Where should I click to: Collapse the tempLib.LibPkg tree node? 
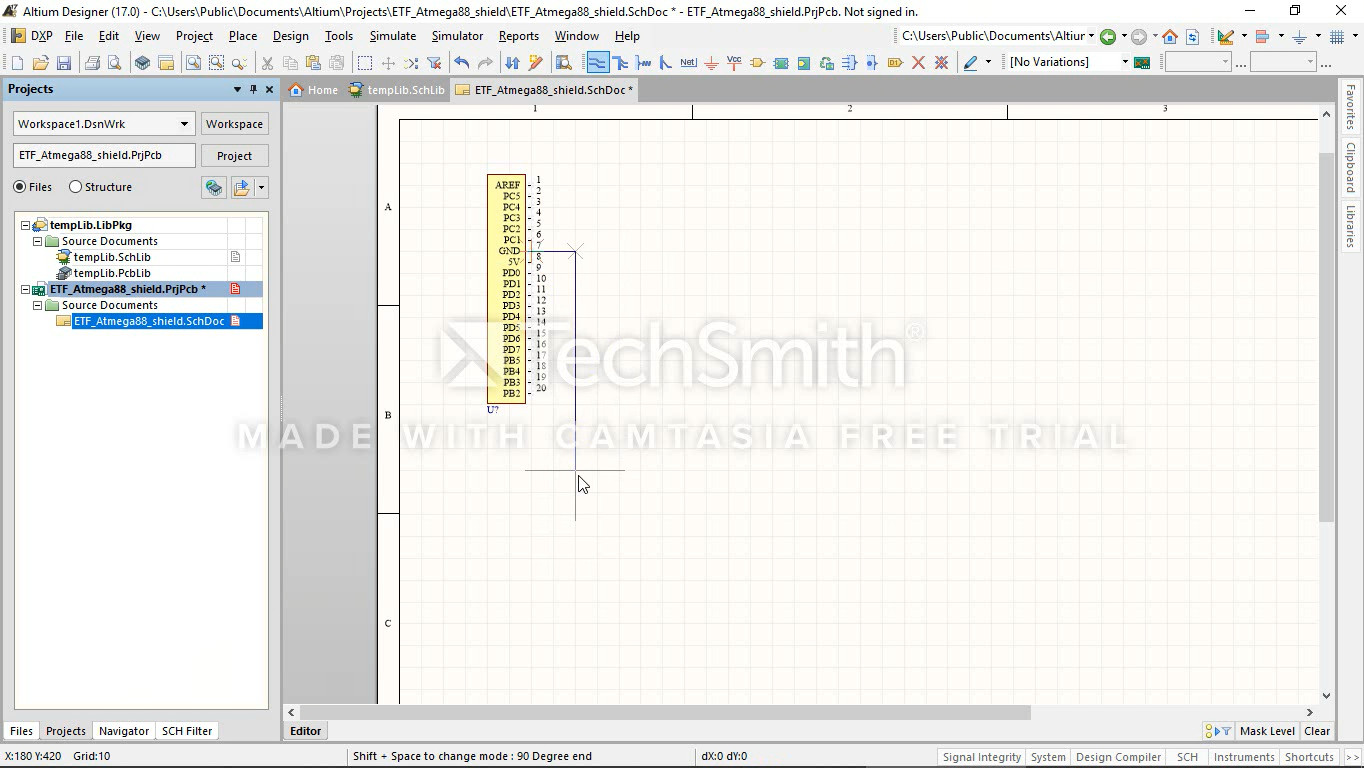26,226
